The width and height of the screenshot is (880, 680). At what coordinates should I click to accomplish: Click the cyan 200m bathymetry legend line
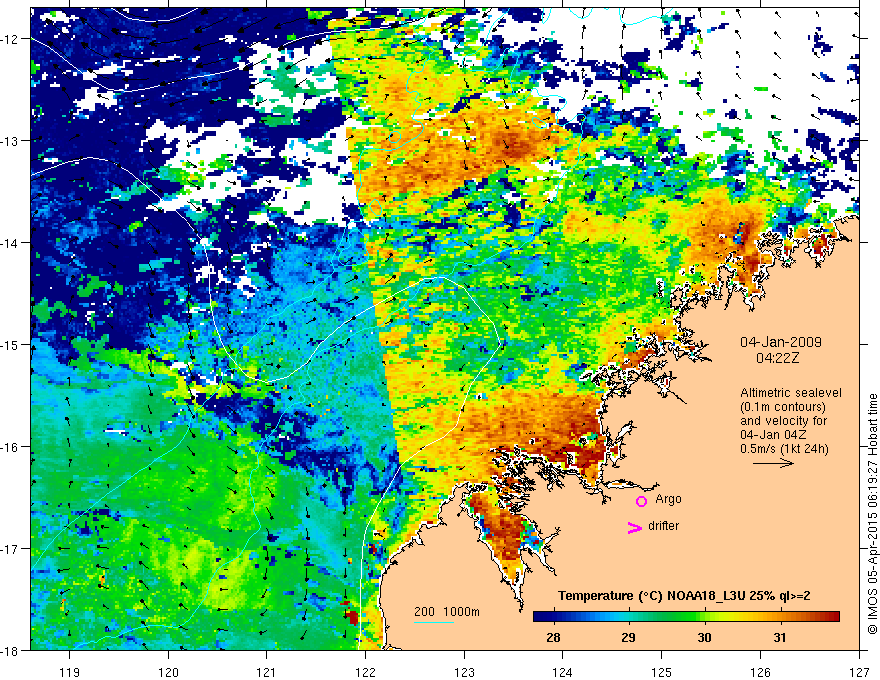pos(434,622)
